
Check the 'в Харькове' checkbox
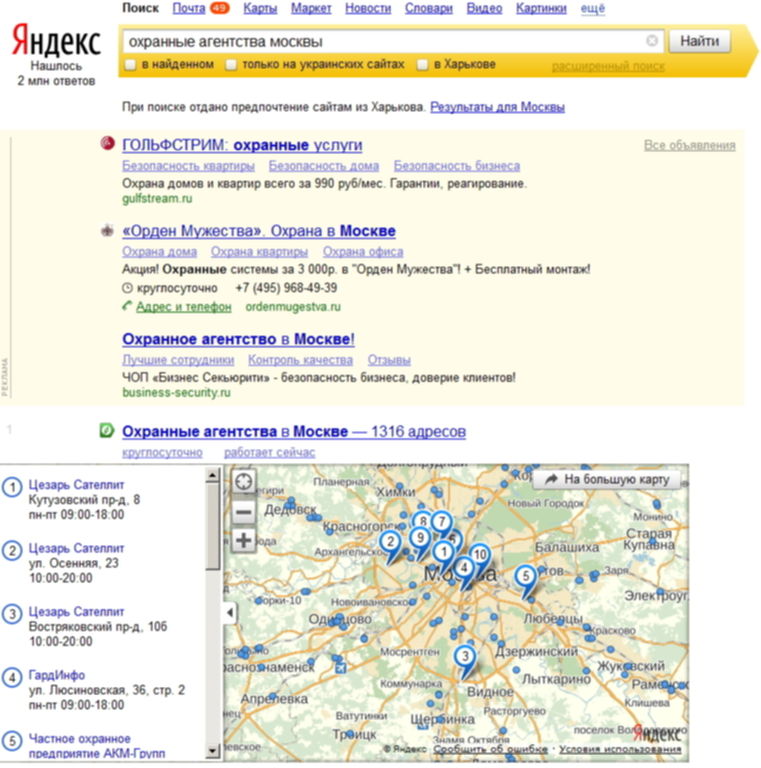click(422, 65)
